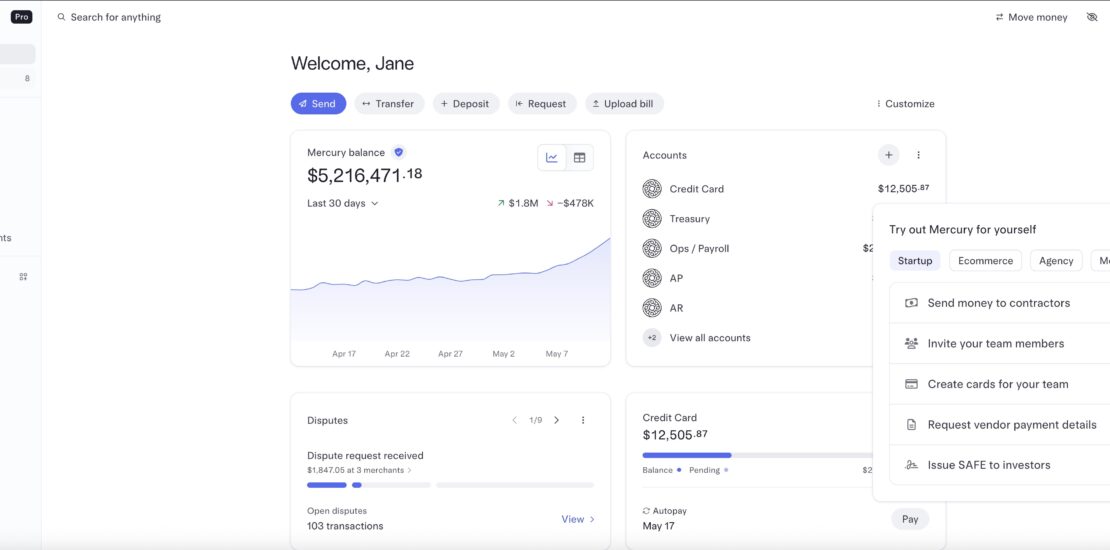Viewport: 1110px width, 550px height.
Task: Click the Mercury balance shield icon
Action: 399,152
